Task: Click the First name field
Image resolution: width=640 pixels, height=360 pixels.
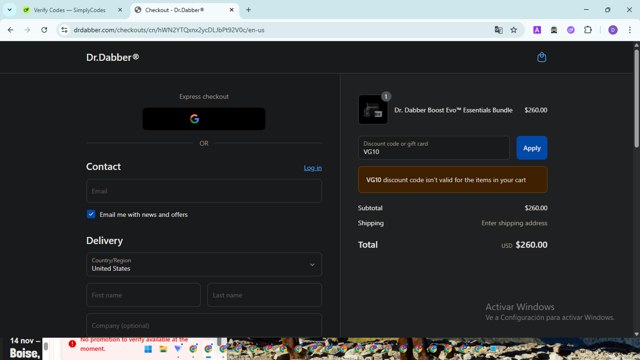Action: pos(143,295)
